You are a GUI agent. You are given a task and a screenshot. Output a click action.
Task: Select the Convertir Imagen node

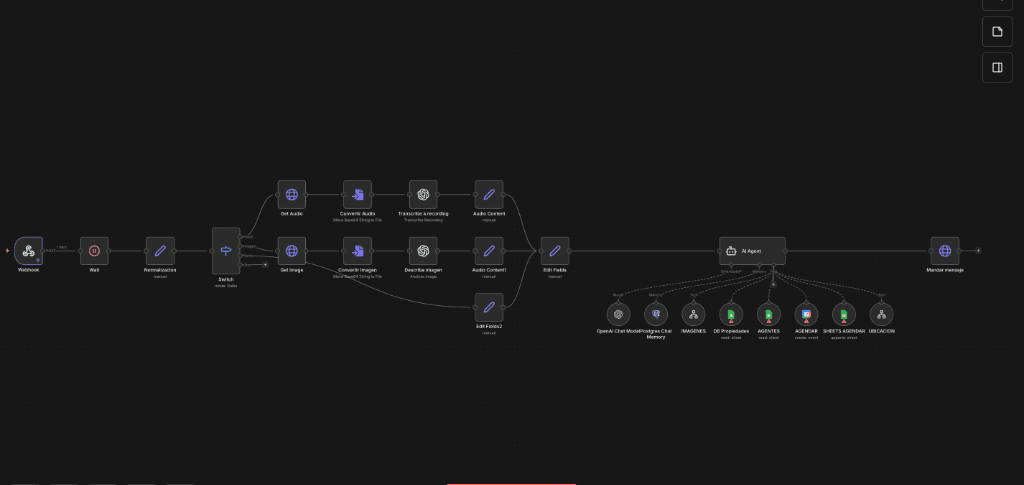tap(357, 251)
